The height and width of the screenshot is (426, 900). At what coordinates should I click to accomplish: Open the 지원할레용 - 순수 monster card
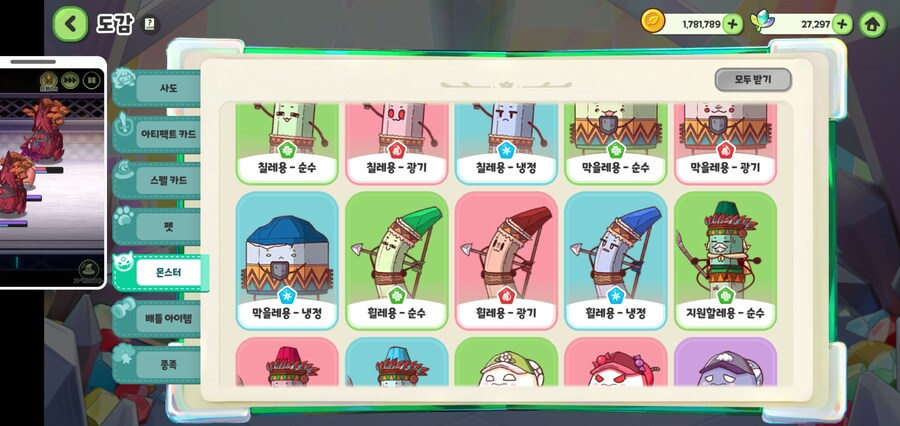[726, 261]
